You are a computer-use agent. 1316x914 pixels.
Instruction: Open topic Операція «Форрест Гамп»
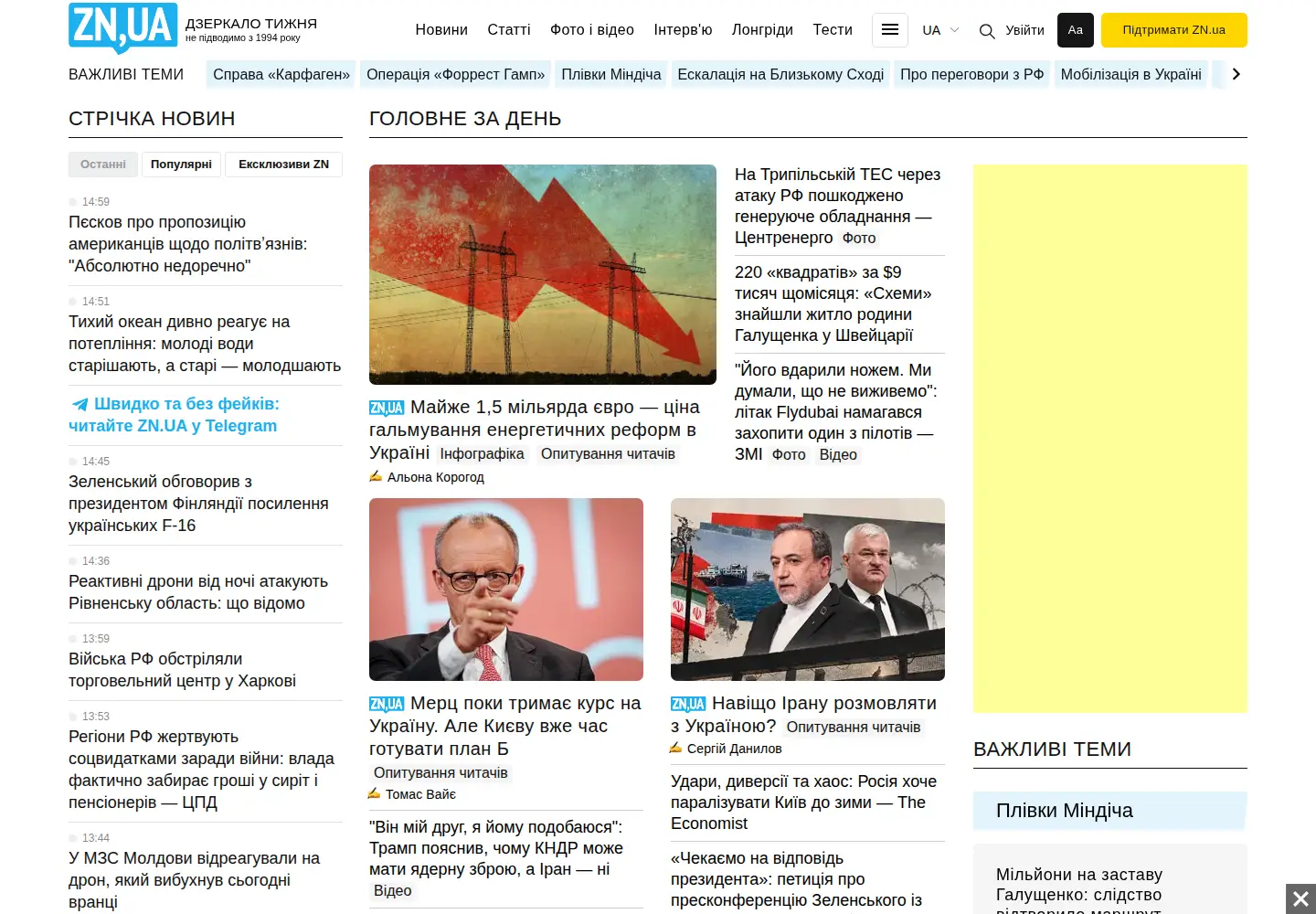tap(456, 74)
